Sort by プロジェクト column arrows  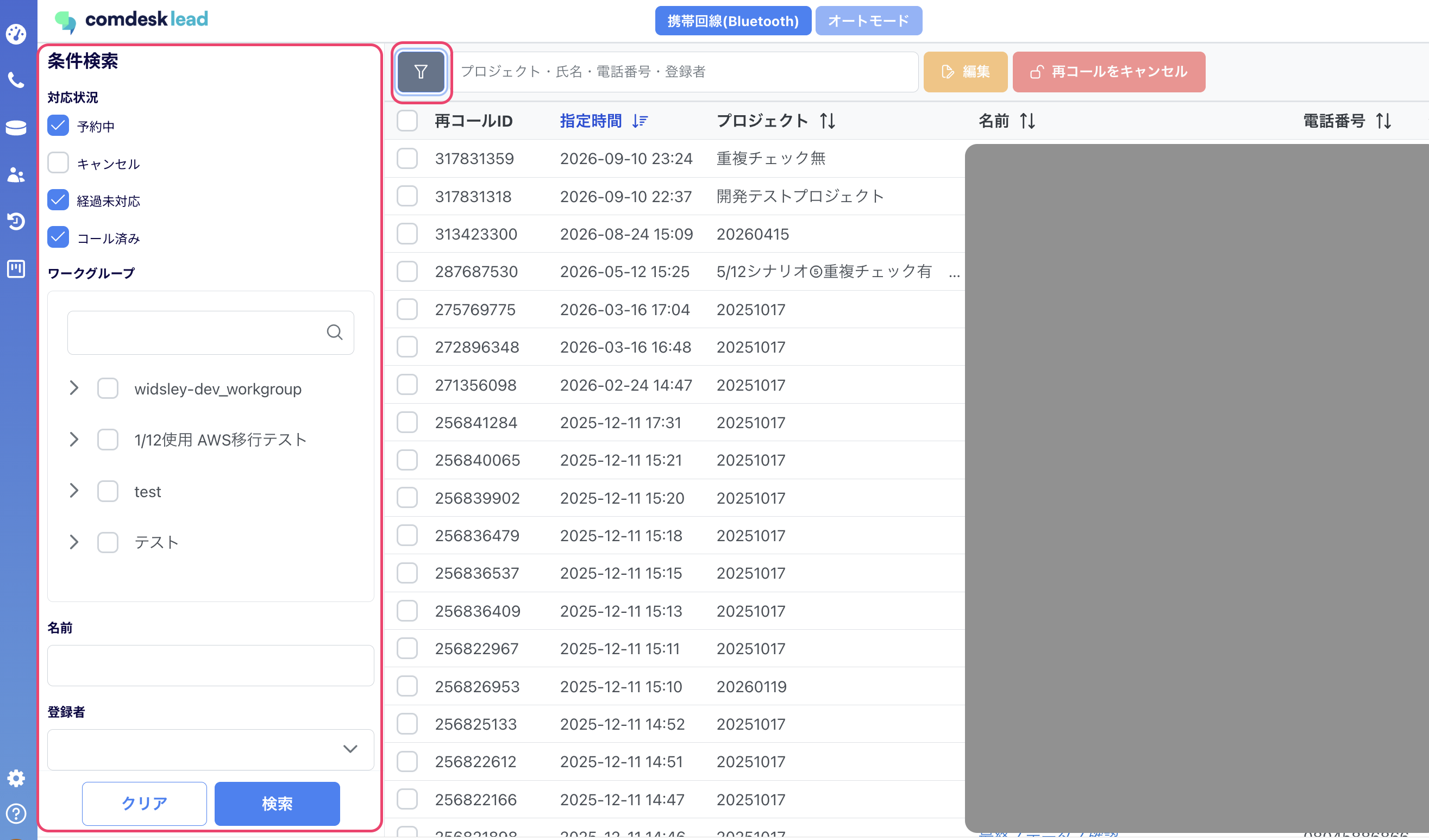tap(828, 121)
